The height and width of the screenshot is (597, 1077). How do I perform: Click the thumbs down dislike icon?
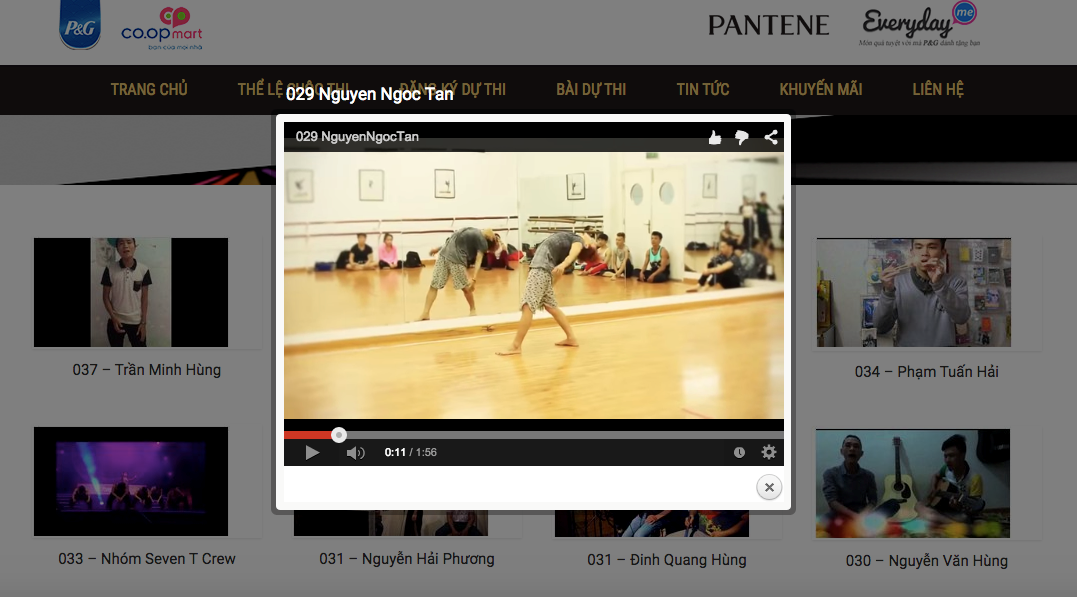742,138
